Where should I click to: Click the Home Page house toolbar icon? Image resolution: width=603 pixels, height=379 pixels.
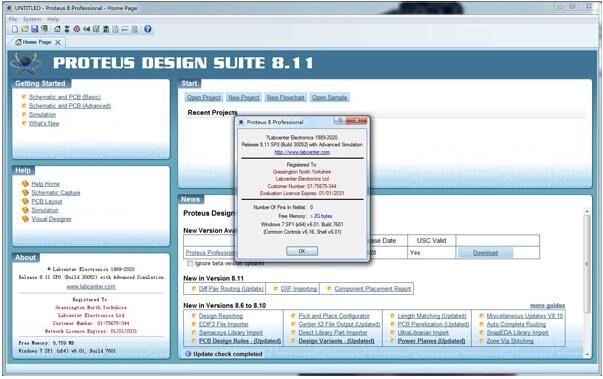[57, 29]
